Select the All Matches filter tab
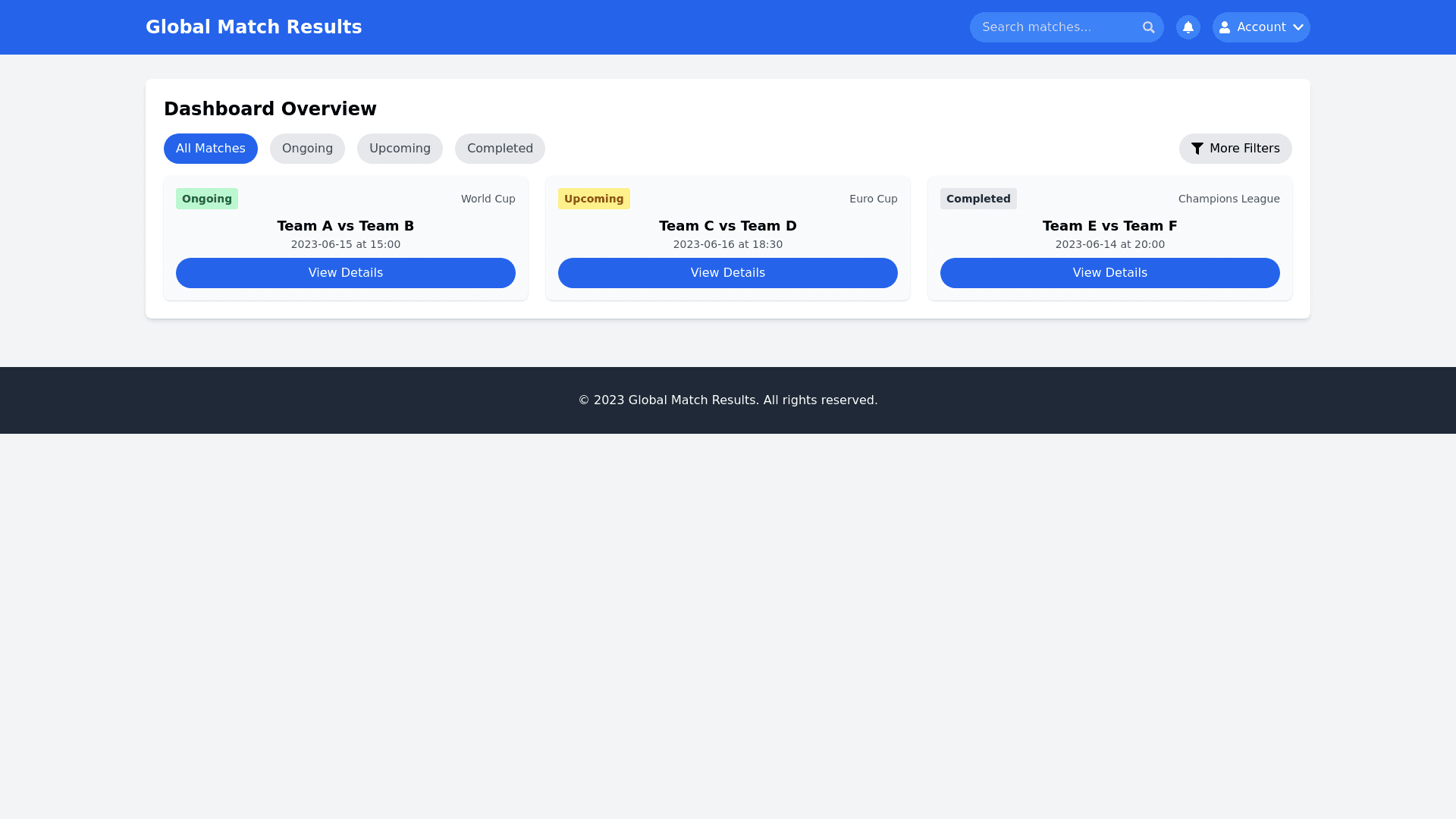Image resolution: width=1456 pixels, height=819 pixels. 210,149
